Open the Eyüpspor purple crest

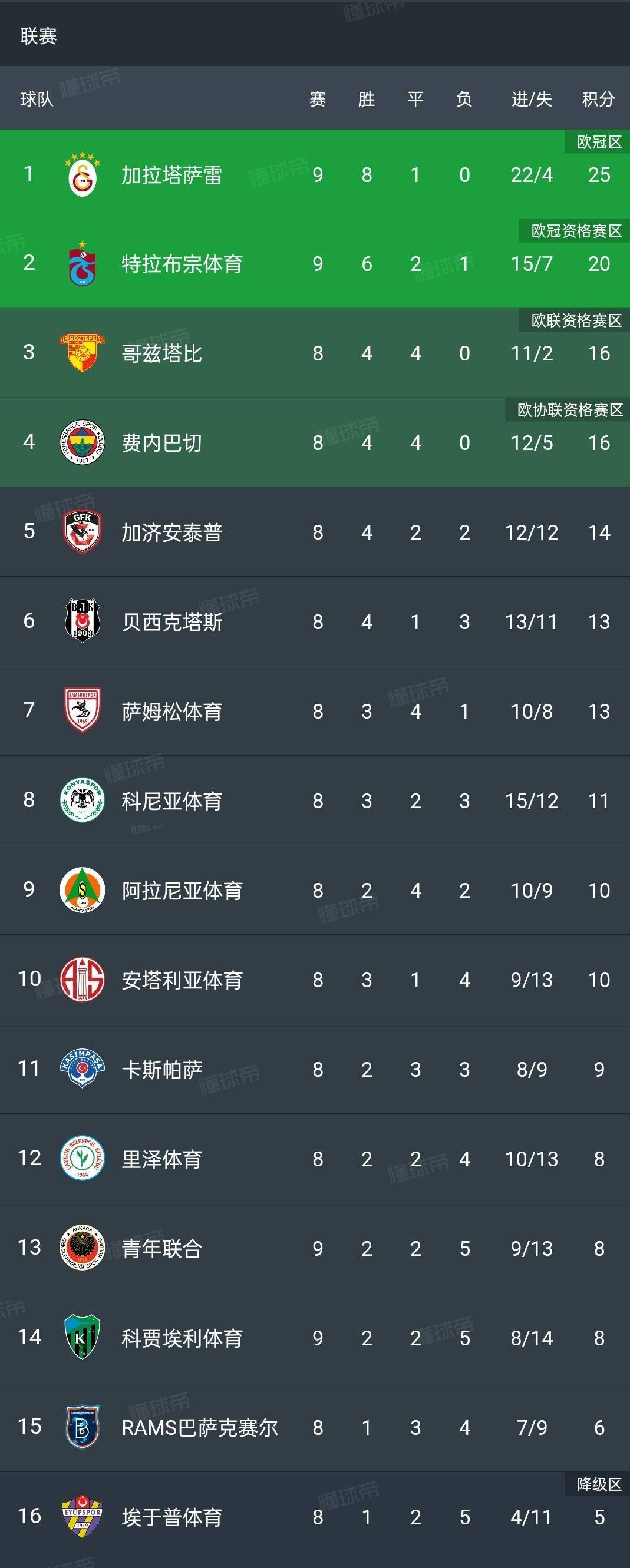tap(83, 1516)
